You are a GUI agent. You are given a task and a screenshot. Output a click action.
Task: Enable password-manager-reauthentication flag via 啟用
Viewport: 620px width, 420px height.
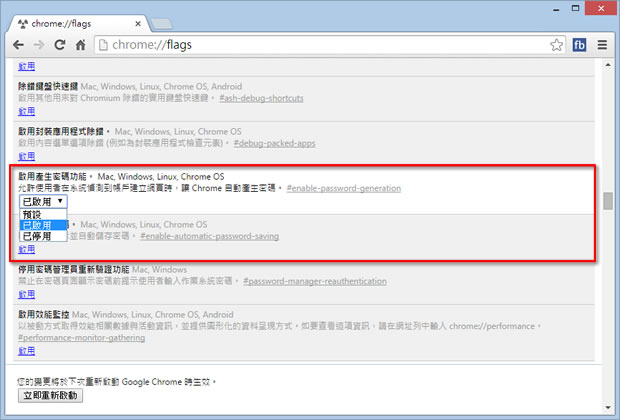pyautogui.click(x=26, y=294)
